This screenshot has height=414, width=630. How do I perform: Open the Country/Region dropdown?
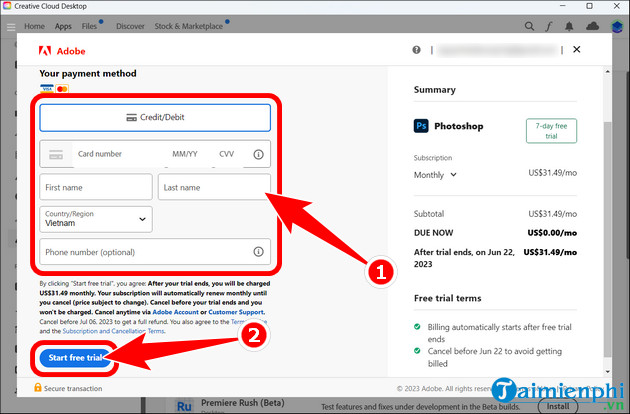96,219
